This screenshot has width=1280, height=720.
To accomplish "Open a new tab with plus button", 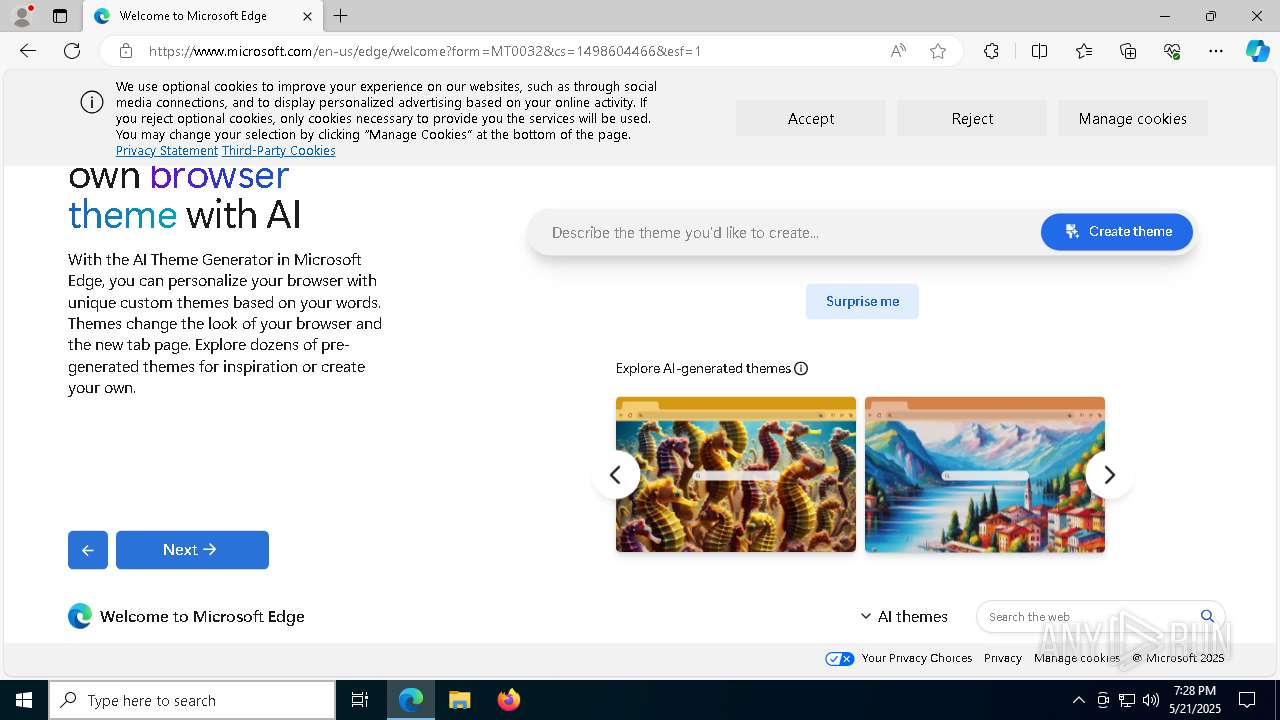I will click(x=341, y=16).
